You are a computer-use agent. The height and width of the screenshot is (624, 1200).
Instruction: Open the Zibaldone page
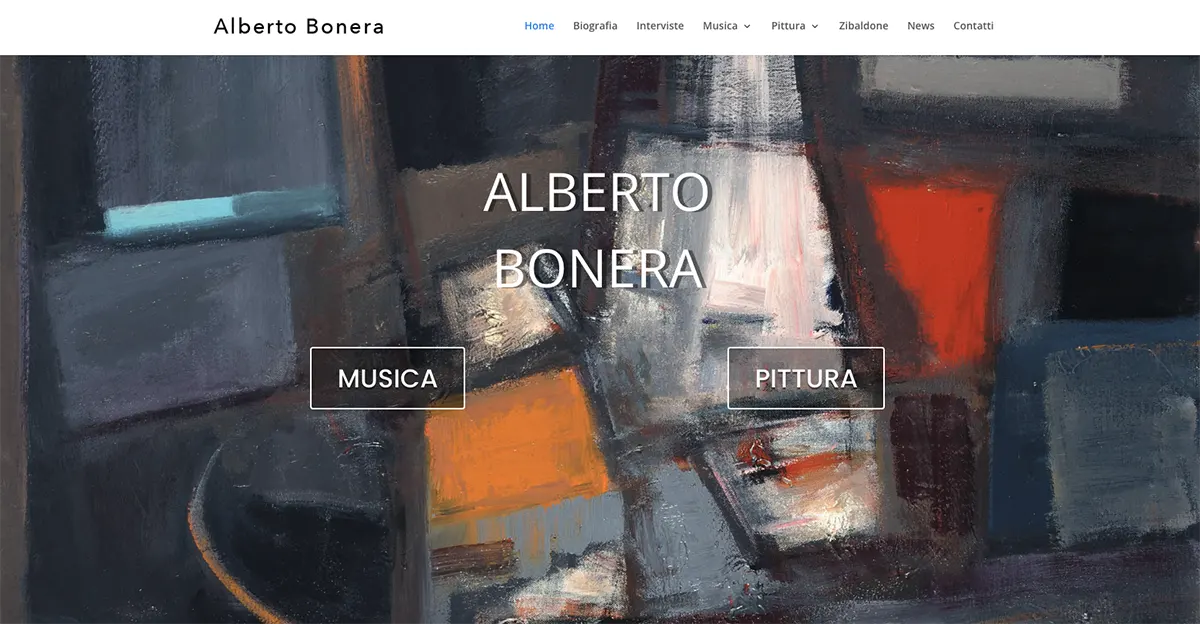pyautogui.click(x=863, y=26)
